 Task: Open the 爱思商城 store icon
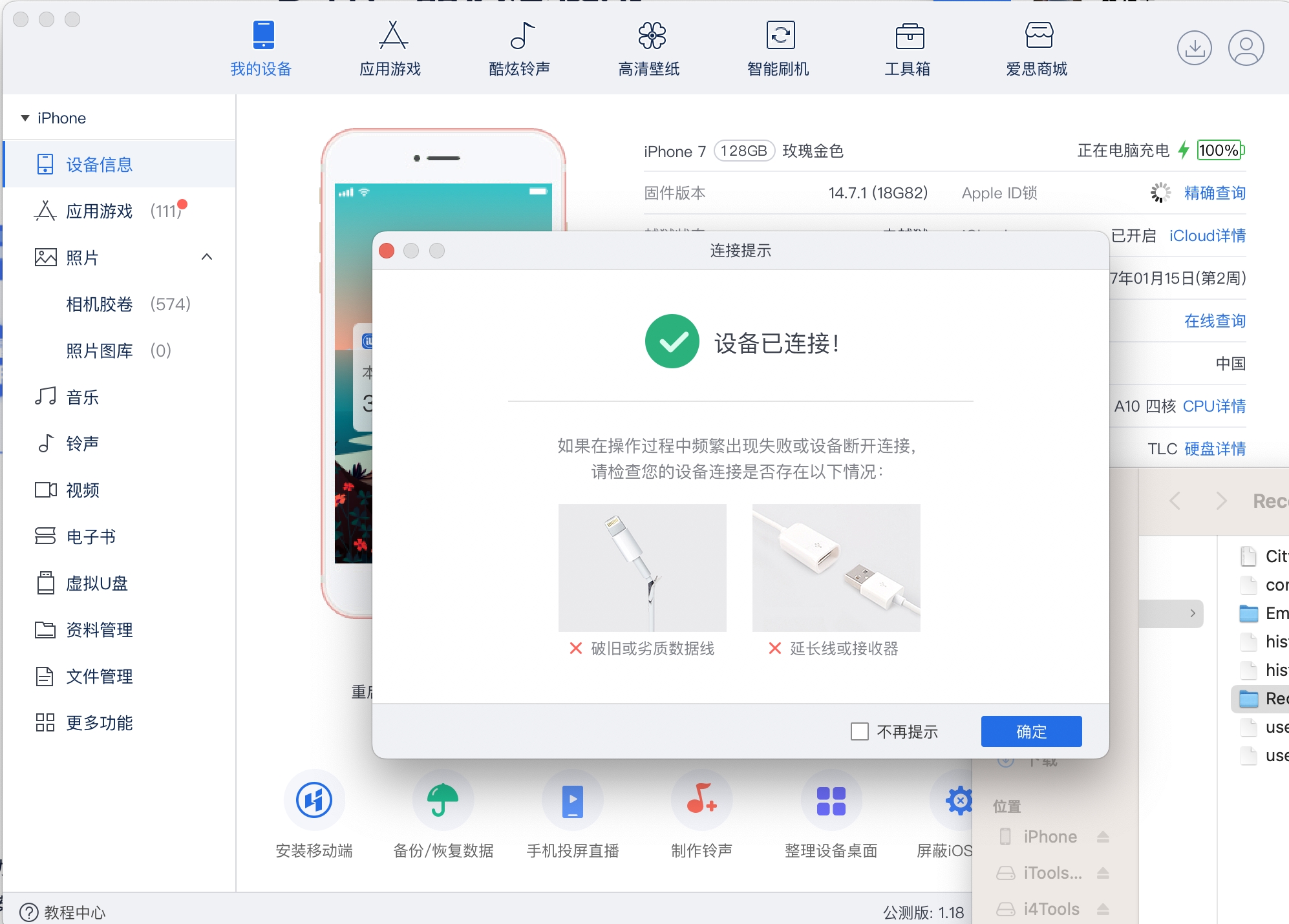pyautogui.click(x=1038, y=36)
